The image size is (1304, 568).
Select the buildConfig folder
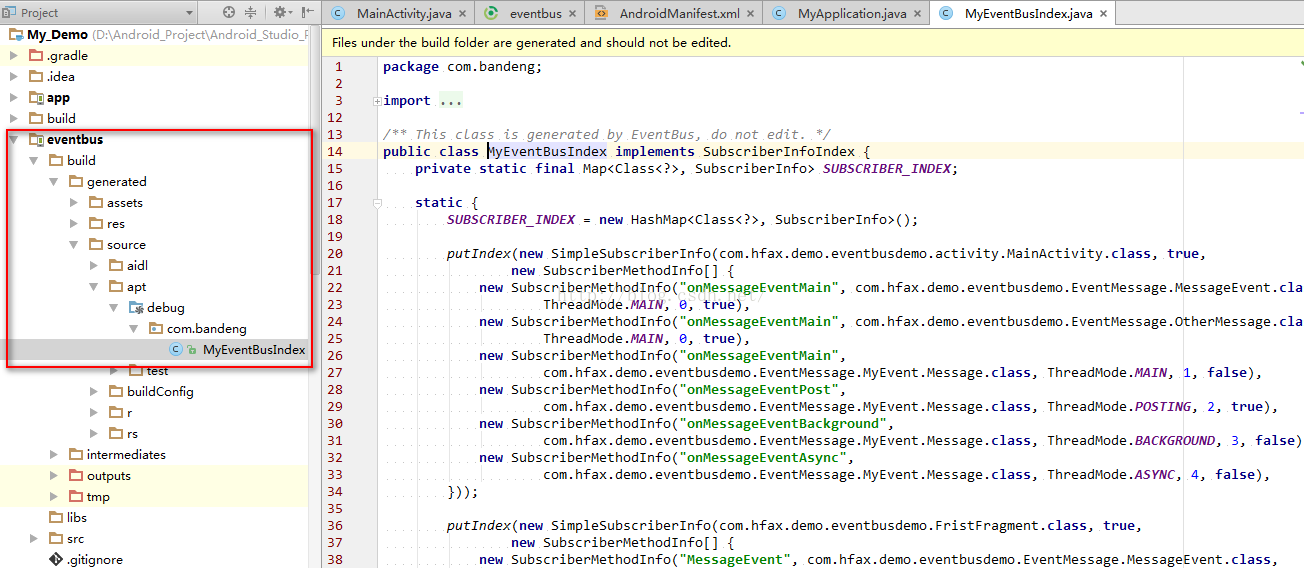160,392
